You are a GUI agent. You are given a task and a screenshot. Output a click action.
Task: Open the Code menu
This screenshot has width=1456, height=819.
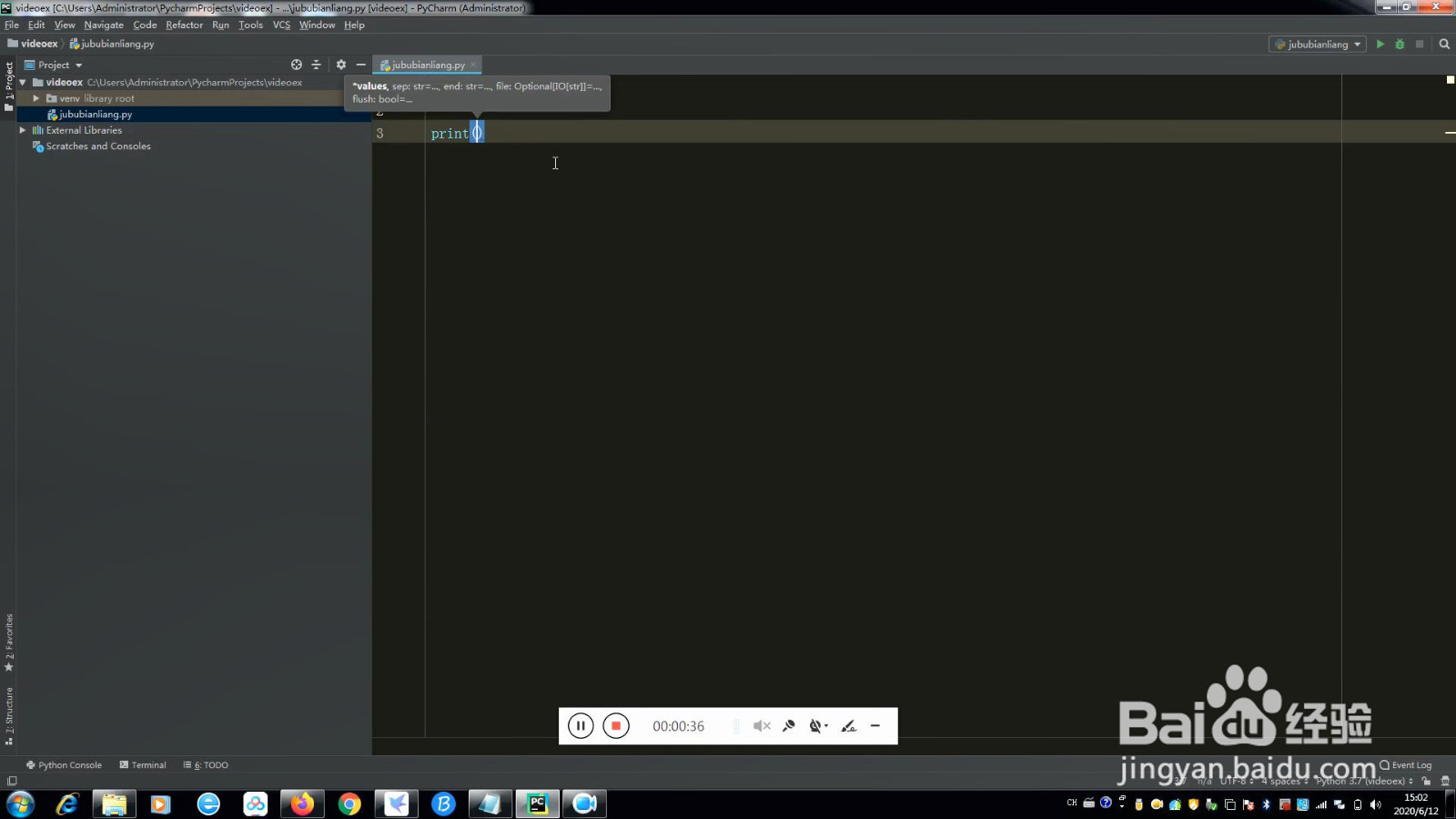[145, 25]
